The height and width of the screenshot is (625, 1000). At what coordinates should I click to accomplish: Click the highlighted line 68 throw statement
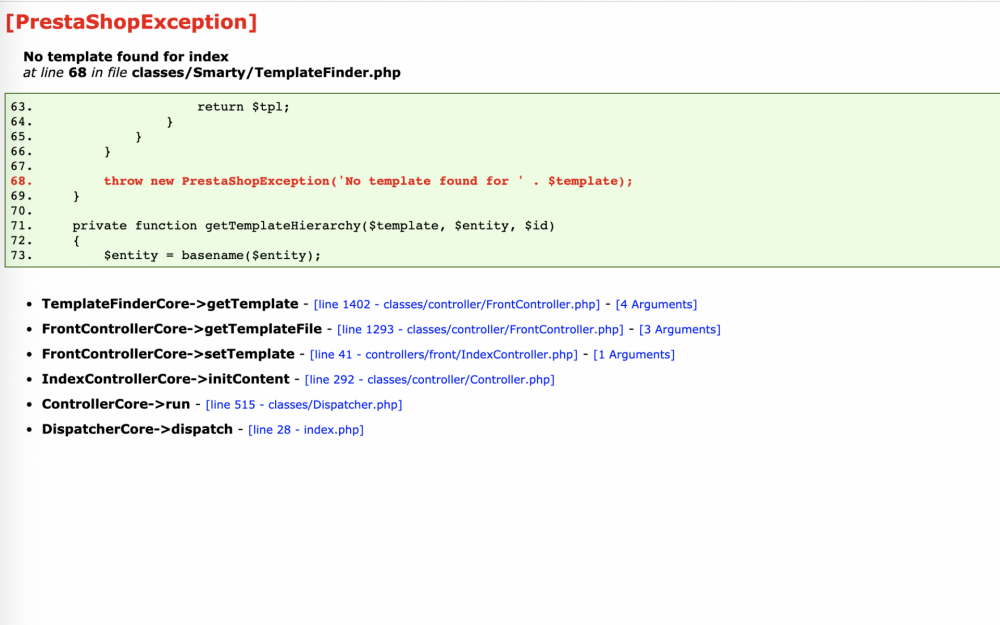[368, 181]
